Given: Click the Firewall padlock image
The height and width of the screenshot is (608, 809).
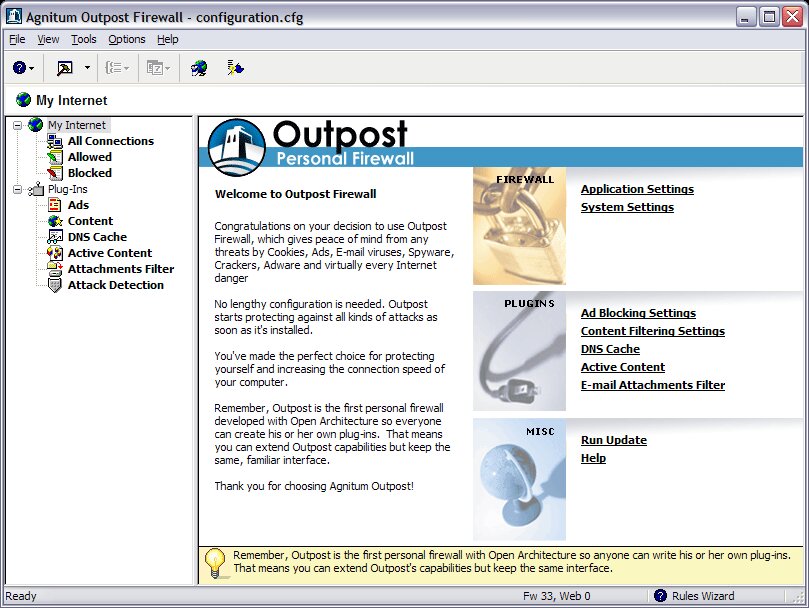Looking at the screenshot, I should coord(519,226).
